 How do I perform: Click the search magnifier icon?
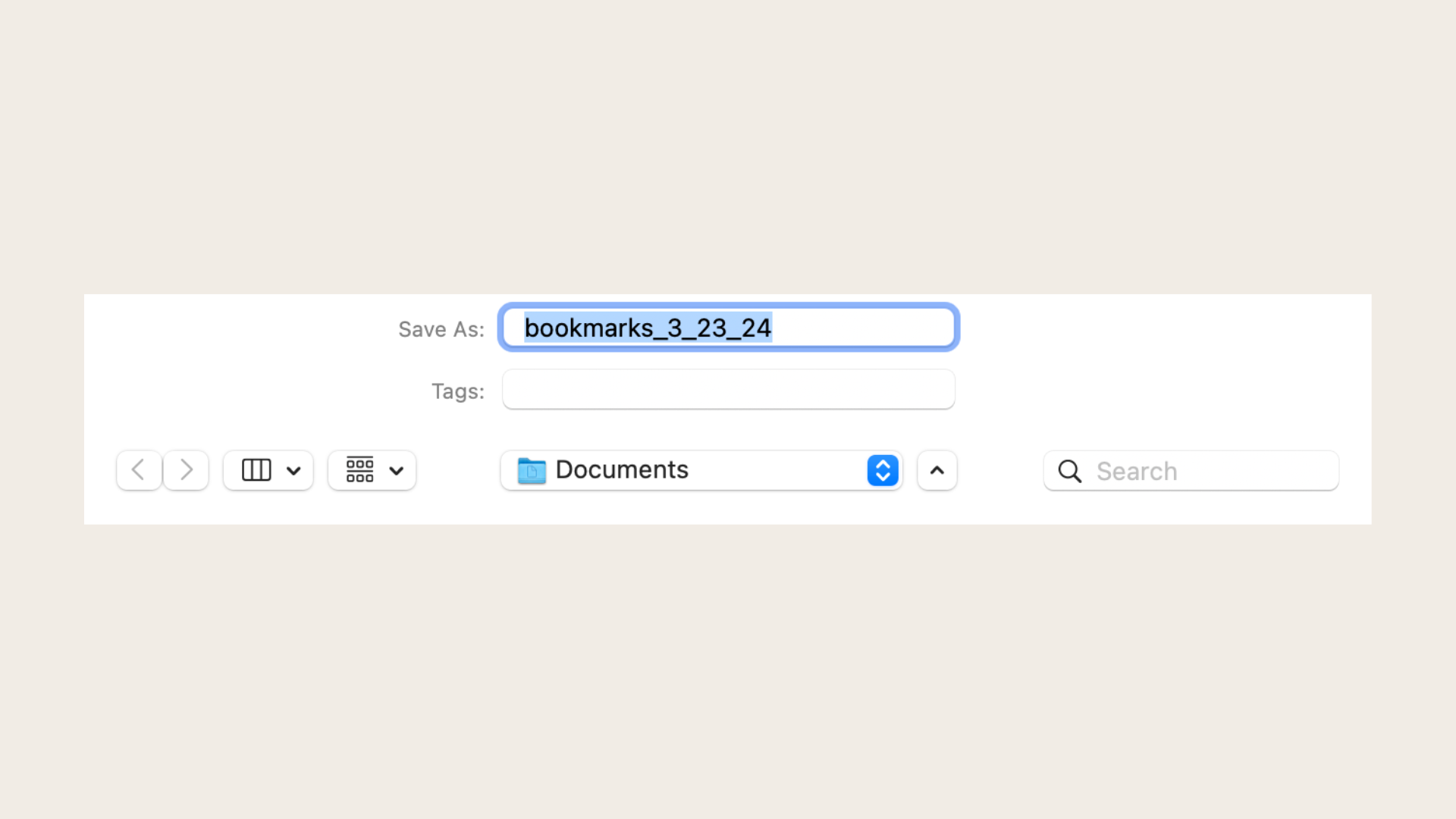click(x=1069, y=470)
